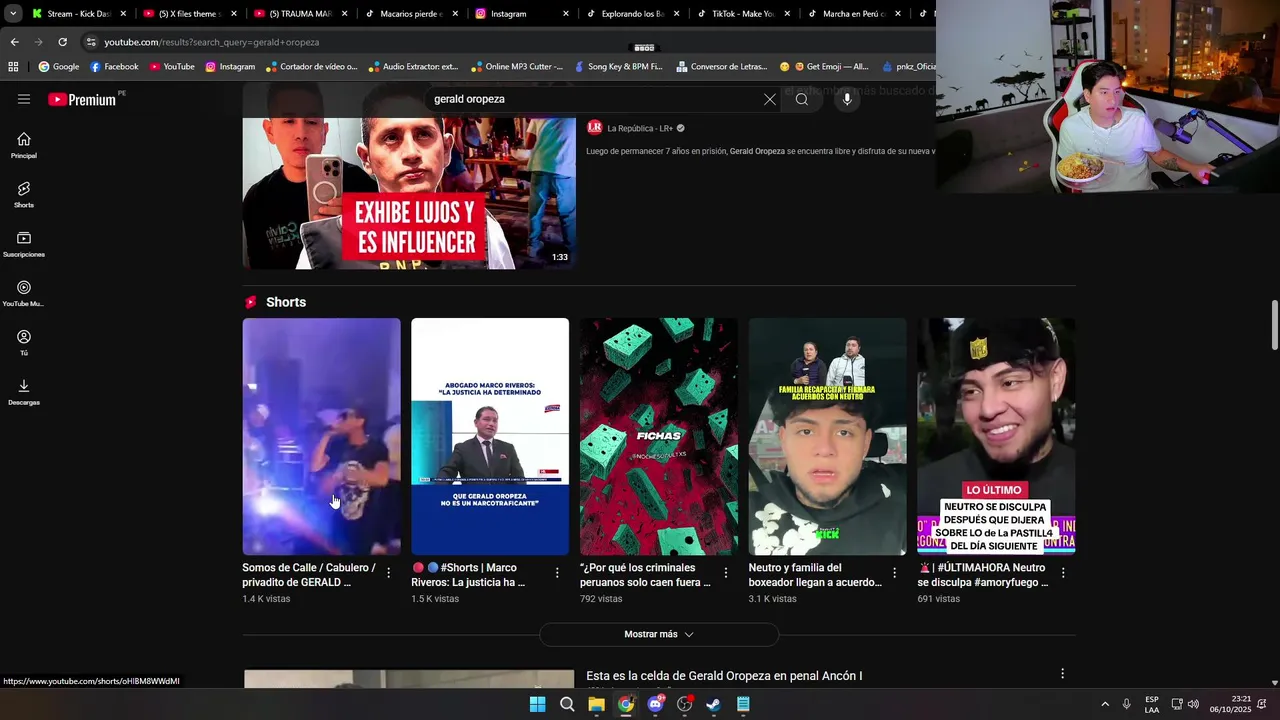
Task: Click the browser back arrow
Action: [14, 42]
